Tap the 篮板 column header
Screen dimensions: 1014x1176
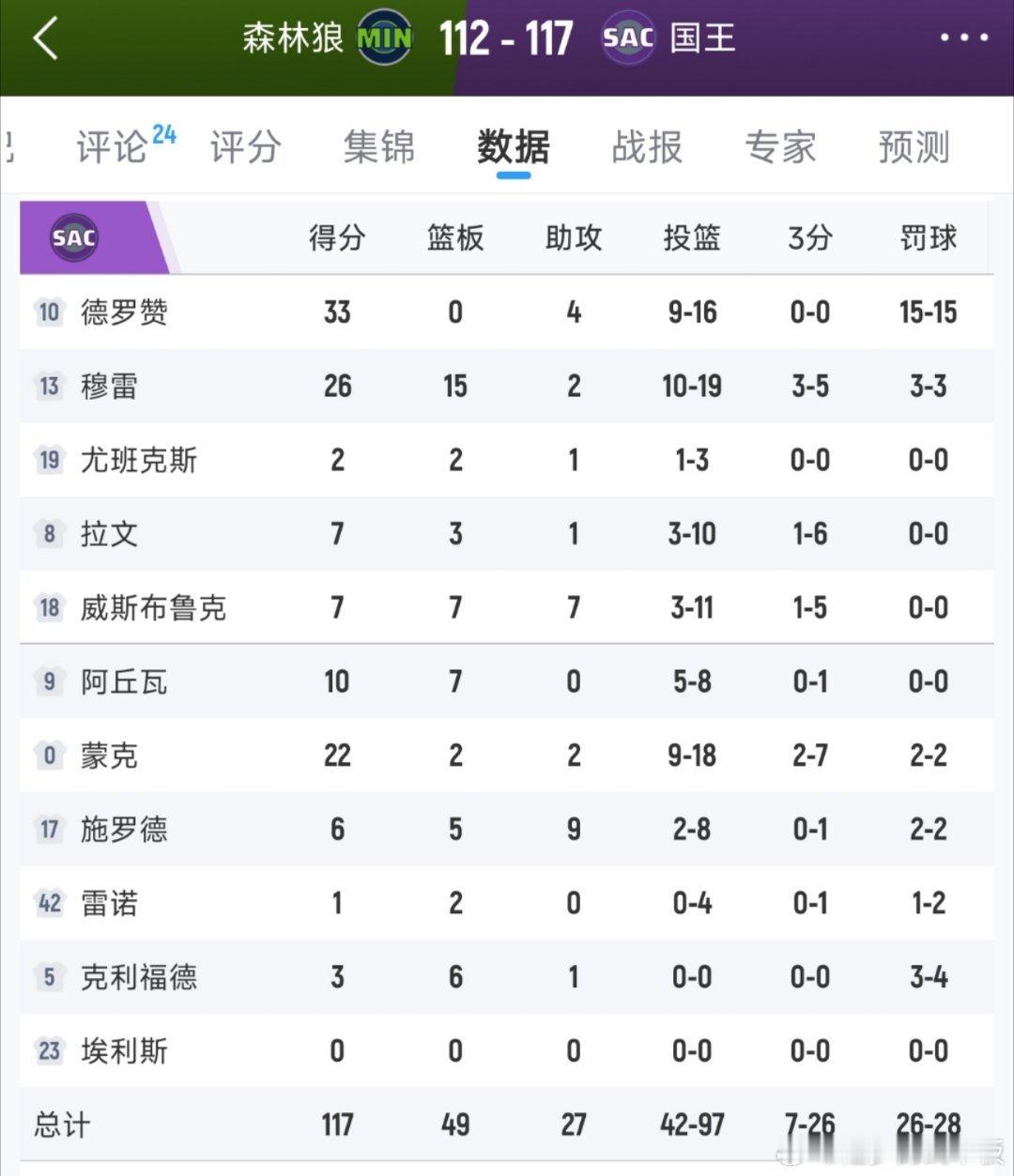click(x=455, y=238)
